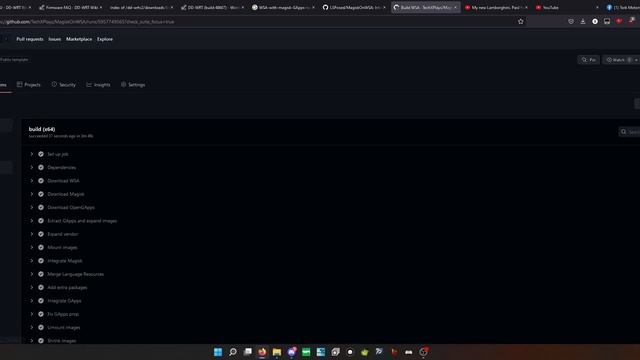Click success checkmark of 'Integrate GApps'
The width and height of the screenshot is (640, 360).
(x=41, y=301)
